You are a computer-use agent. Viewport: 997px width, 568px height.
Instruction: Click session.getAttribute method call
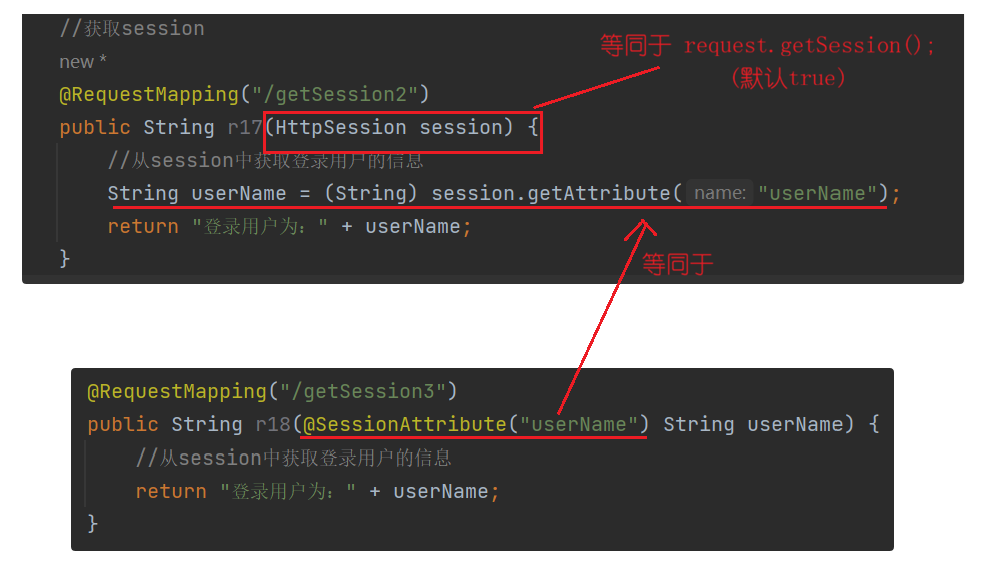(551, 193)
